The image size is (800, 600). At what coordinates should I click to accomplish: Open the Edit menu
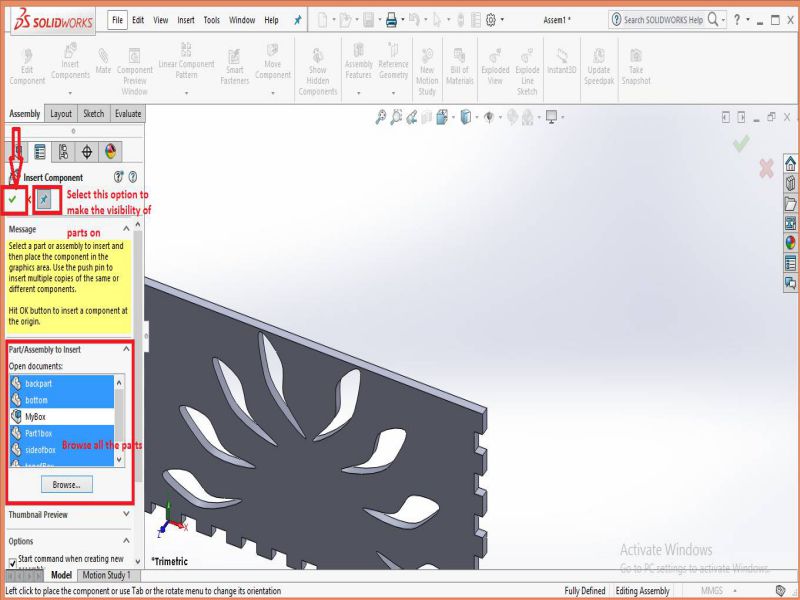[138, 20]
